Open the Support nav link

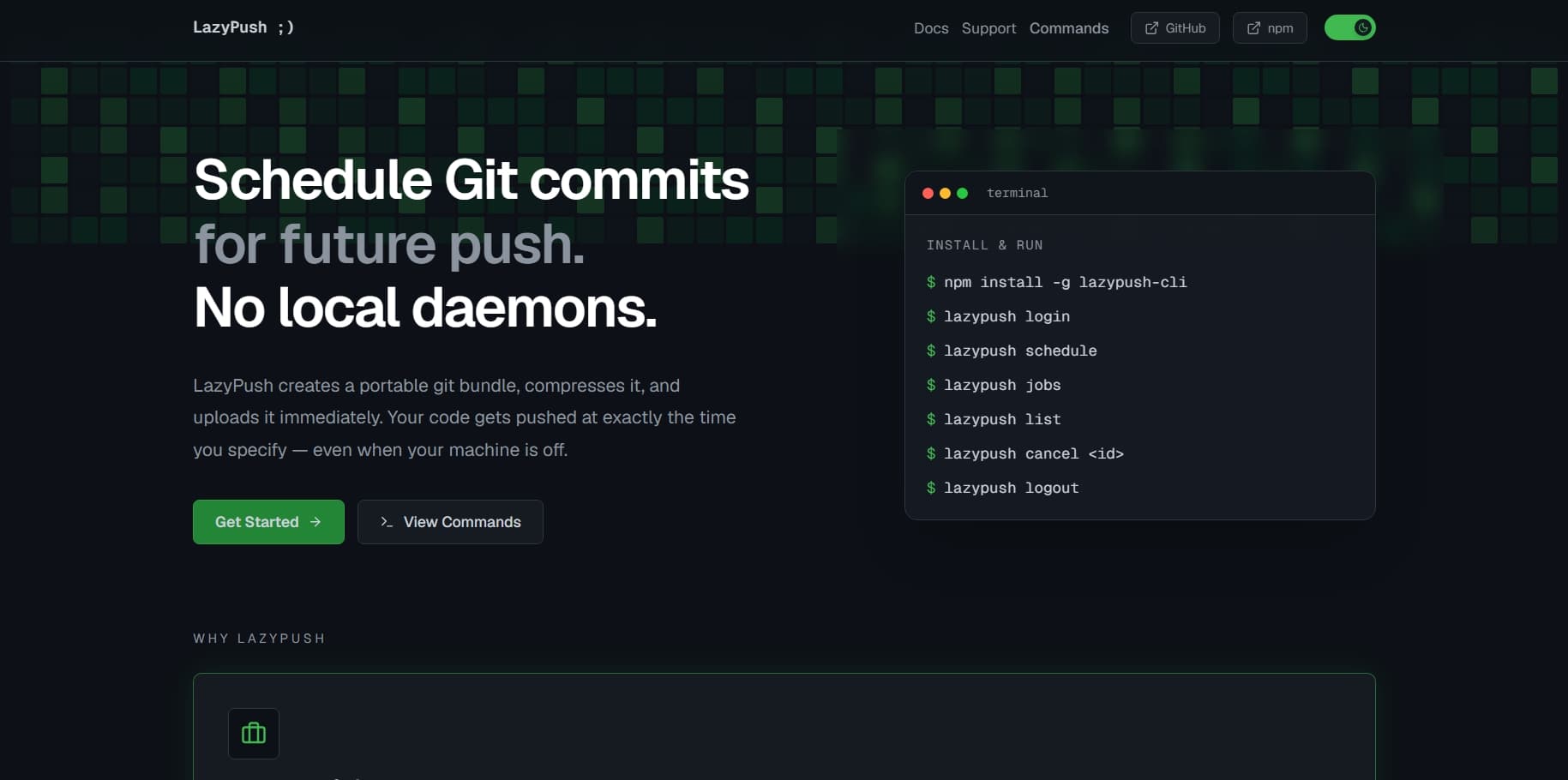(988, 28)
